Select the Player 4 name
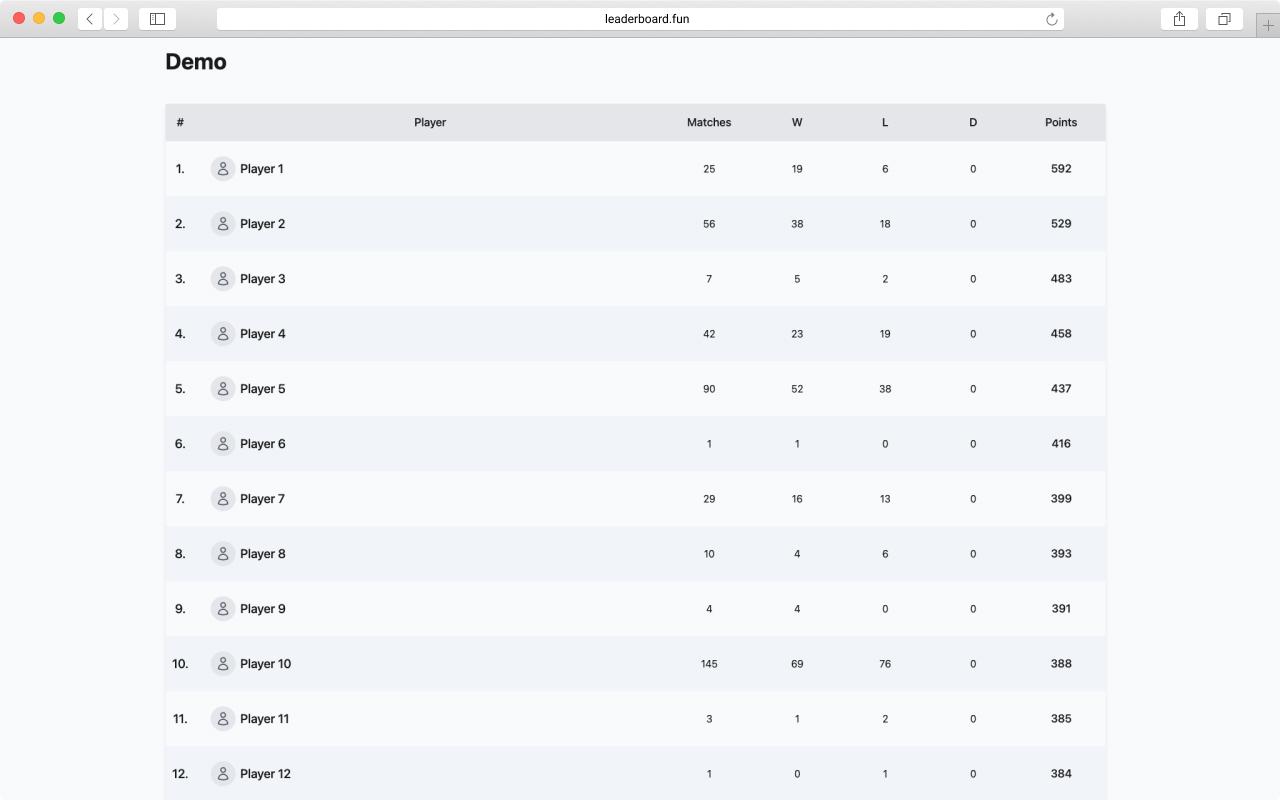Image resolution: width=1280 pixels, height=800 pixels. tap(263, 334)
